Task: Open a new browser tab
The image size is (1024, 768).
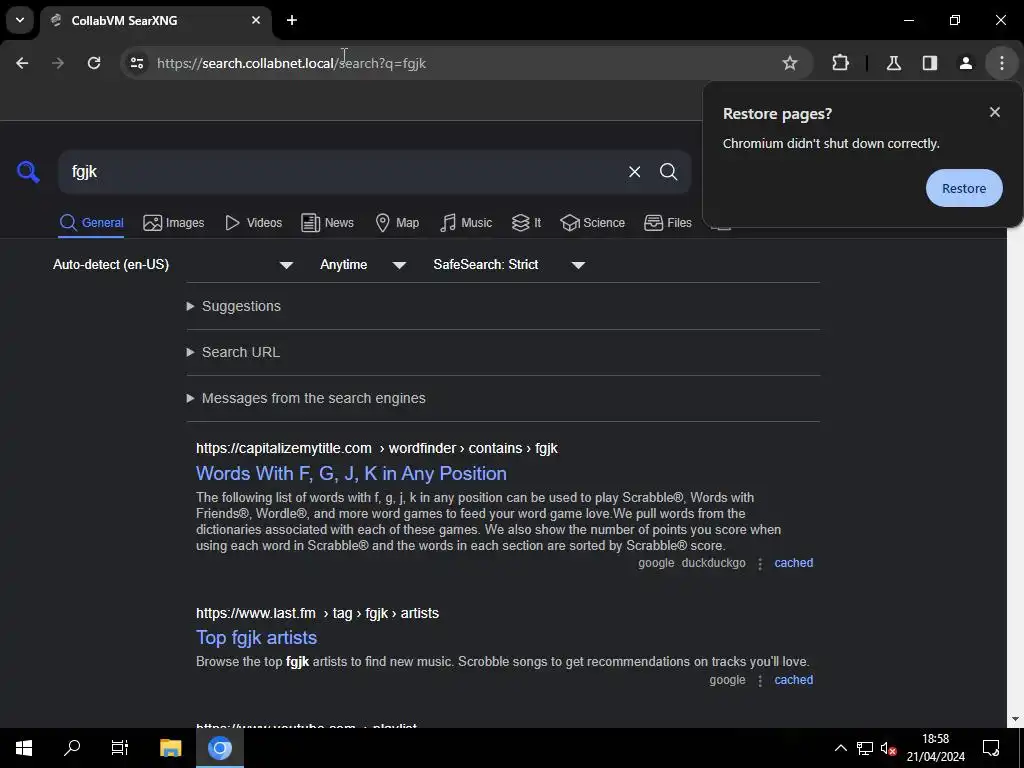Action: (292, 20)
